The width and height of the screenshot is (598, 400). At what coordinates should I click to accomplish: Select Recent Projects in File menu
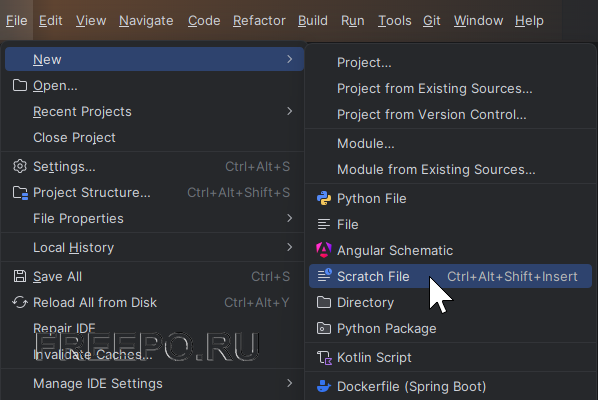pyautogui.click(x=154, y=111)
